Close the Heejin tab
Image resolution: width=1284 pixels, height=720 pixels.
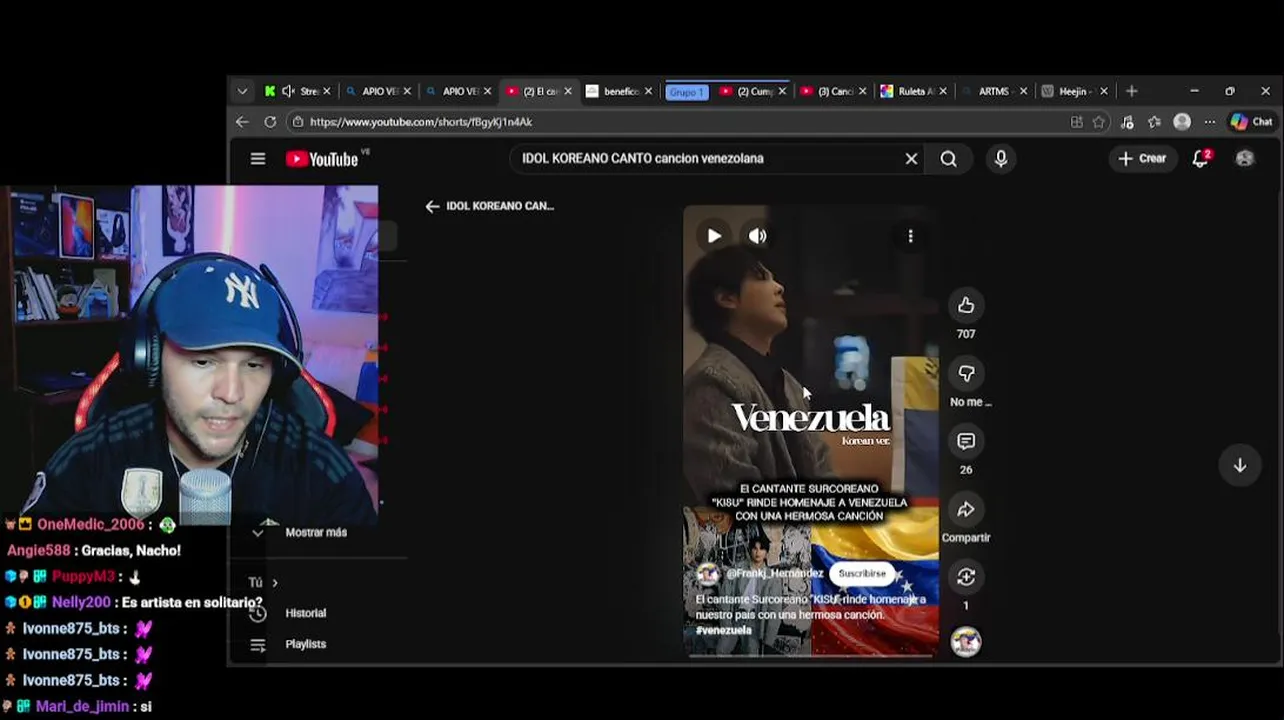pyautogui.click(x=1104, y=91)
